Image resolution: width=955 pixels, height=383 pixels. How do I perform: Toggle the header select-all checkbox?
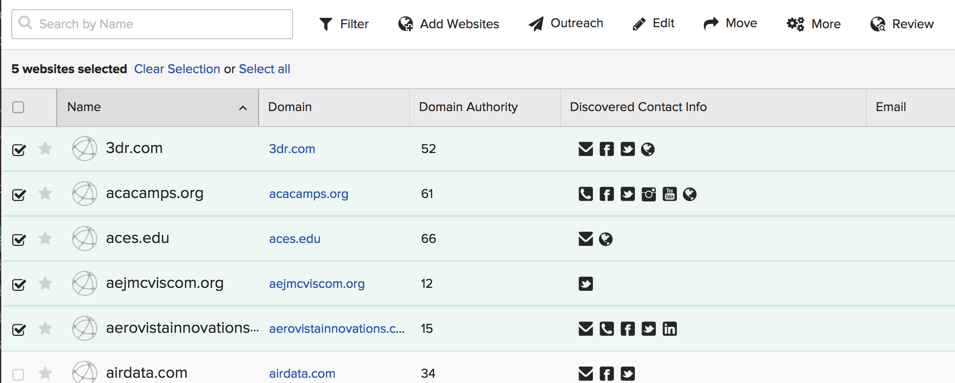tap(18, 107)
